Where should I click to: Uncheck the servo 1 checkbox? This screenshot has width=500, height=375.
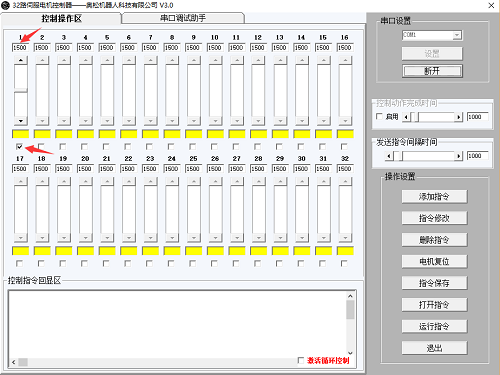(x=19, y=146)
